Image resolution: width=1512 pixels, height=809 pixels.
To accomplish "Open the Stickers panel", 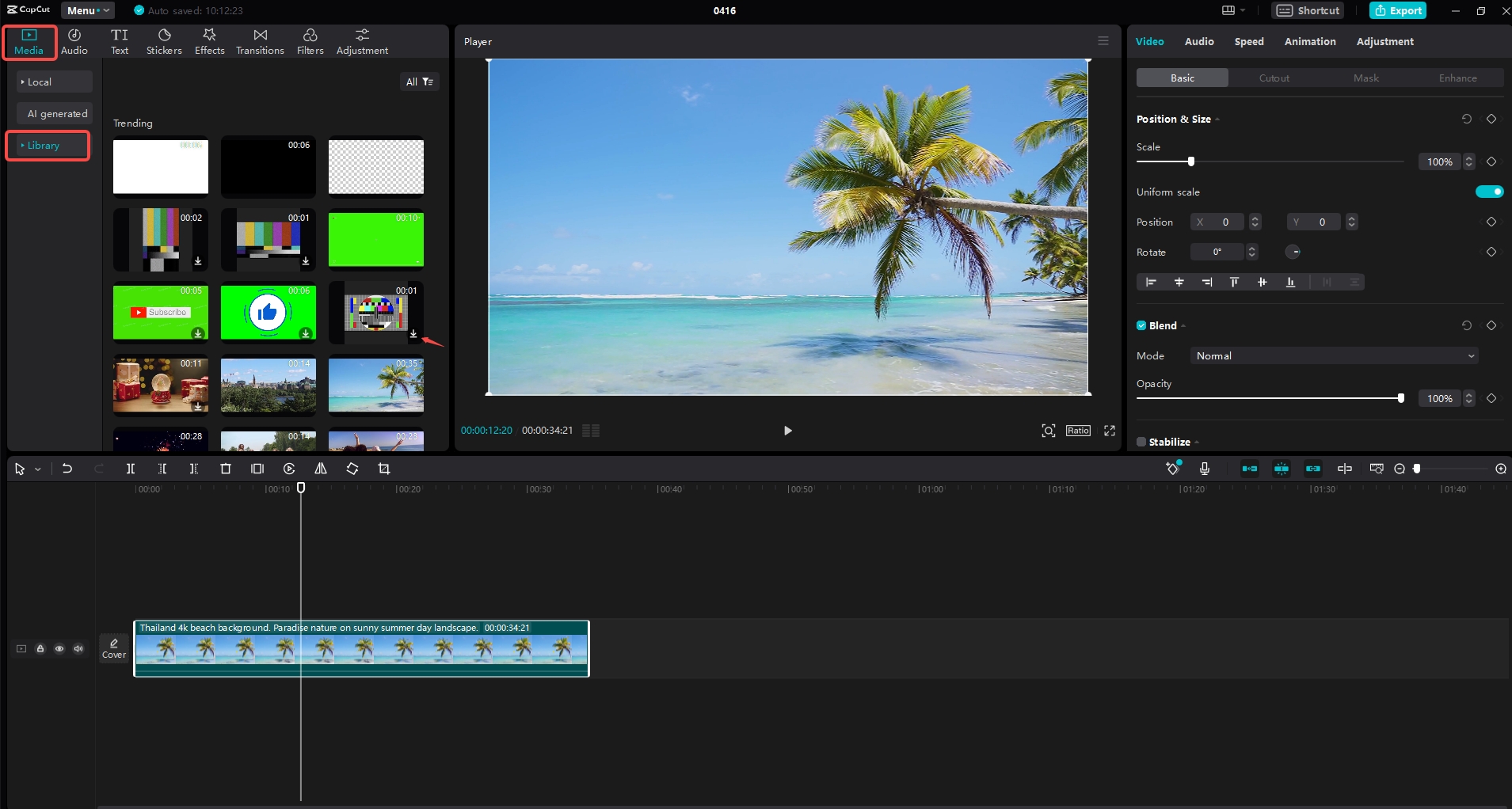I will click(x=164, y=41).
